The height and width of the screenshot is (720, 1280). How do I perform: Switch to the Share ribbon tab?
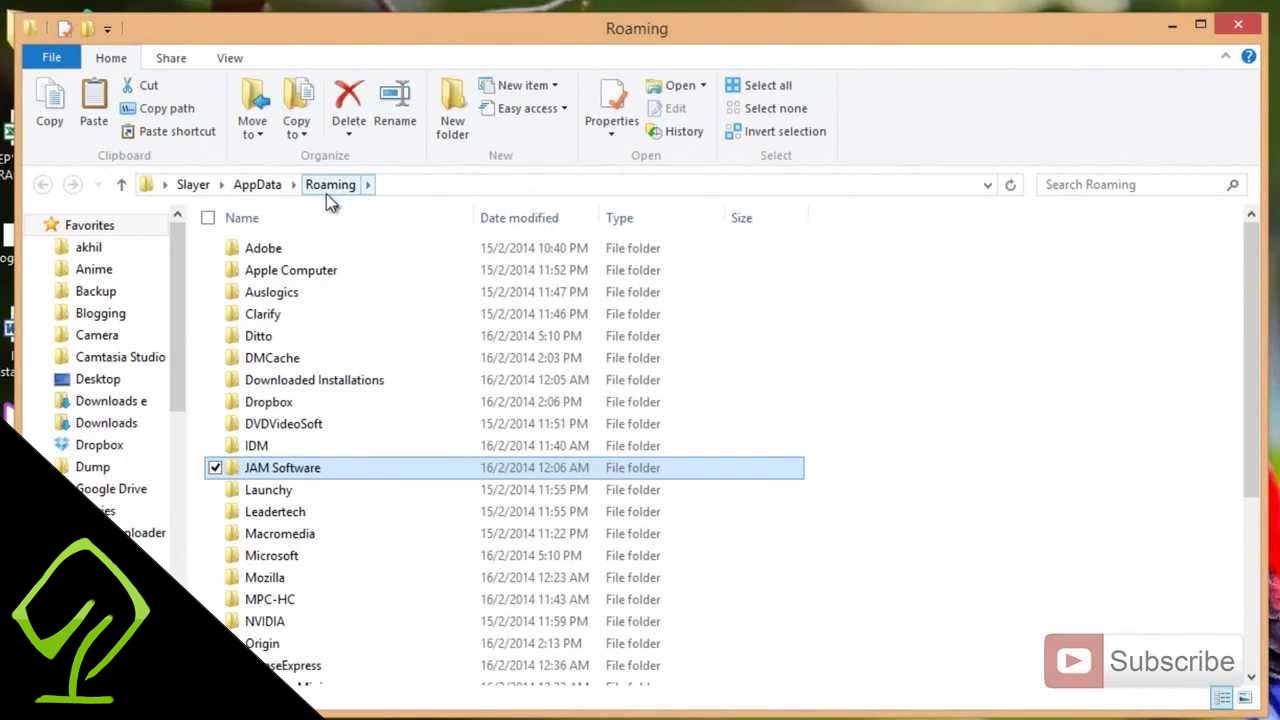[x=171, y=58]
